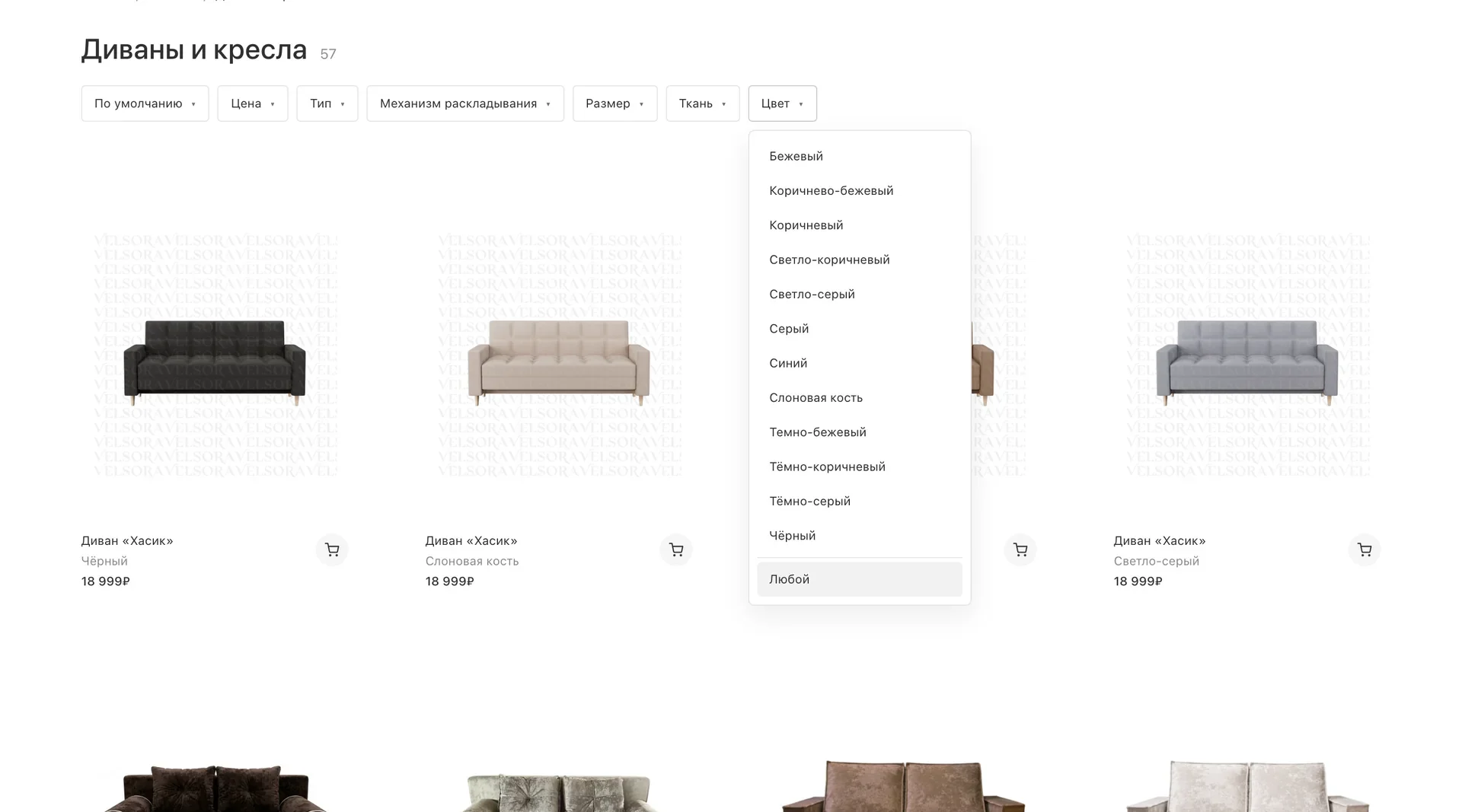Image resolution: width=1462 pixels, height=812 pixels.
Task: Open the Ткань filter dropdown
Action: 703,103
